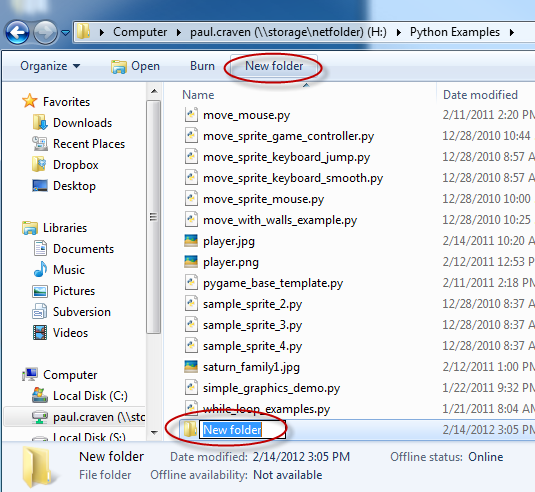The width and height of the screenshot is (535, 492).
Task: Expand the arrow after Python Examples breadcrumb
Action: 512,32
